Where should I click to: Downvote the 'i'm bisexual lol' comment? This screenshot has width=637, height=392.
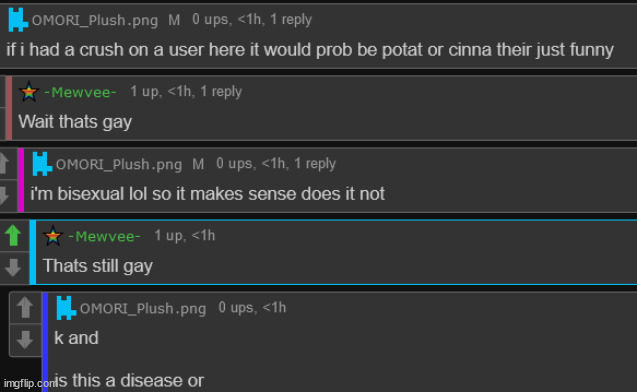(4, 195)
